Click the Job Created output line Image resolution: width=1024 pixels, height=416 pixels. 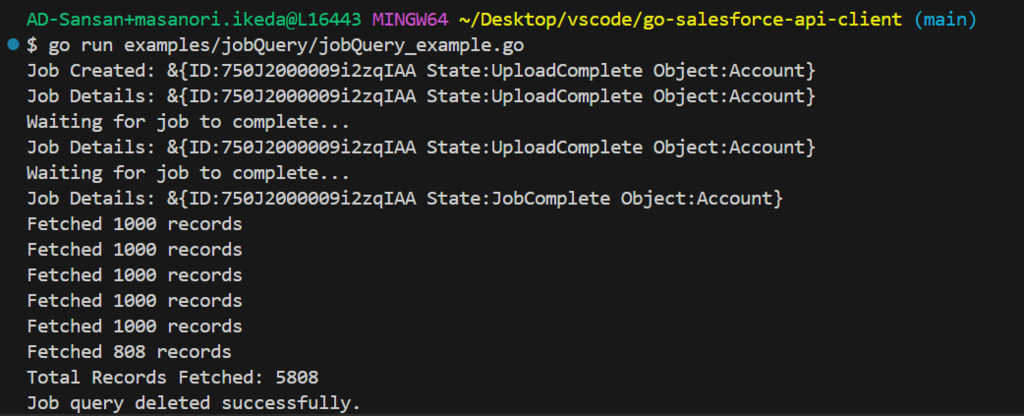421,71
